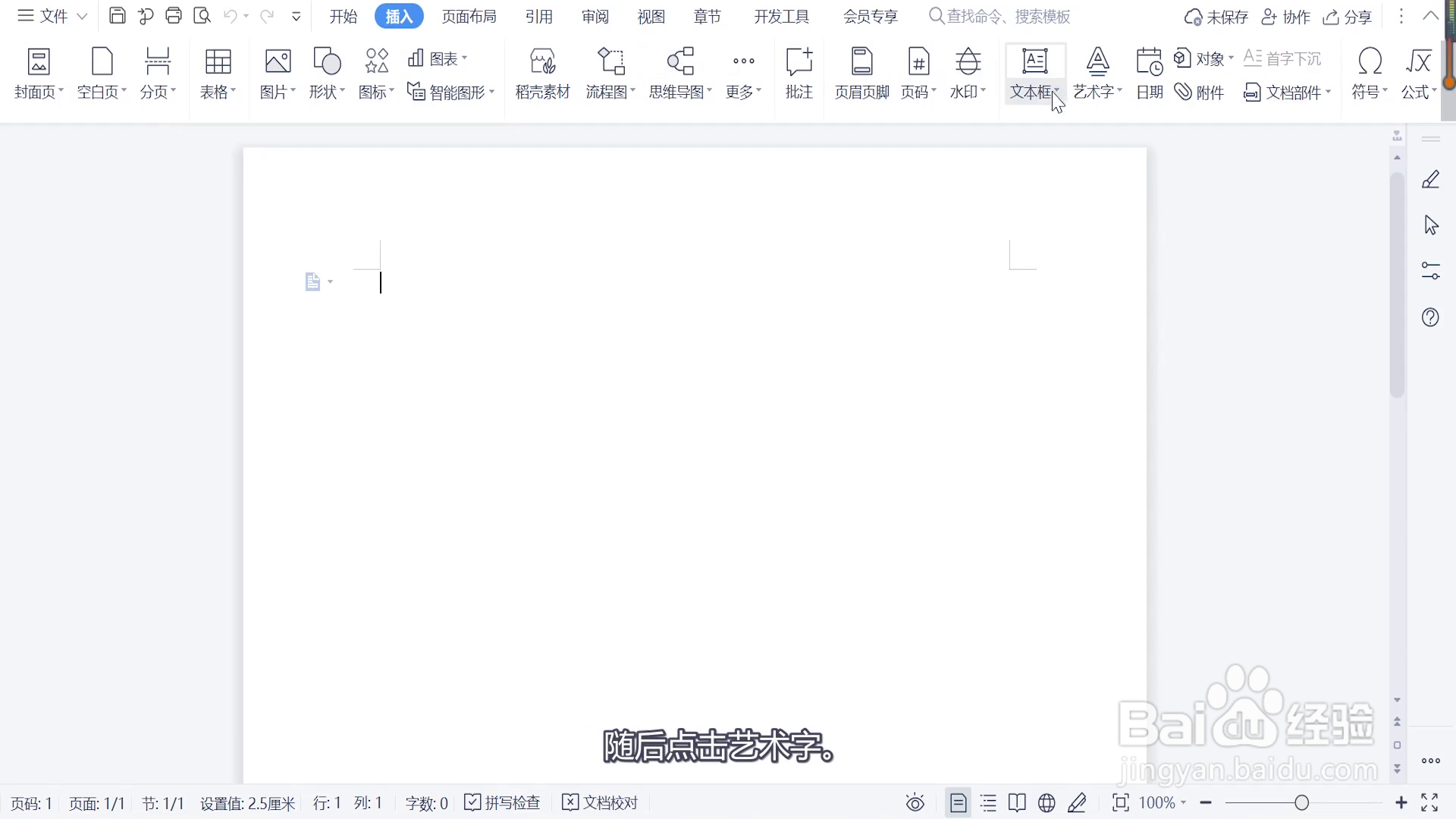Switch to the 章节 tab
Image resolution: width=1456 pixels, height=819 pixels.
click(x=708, y=16)
